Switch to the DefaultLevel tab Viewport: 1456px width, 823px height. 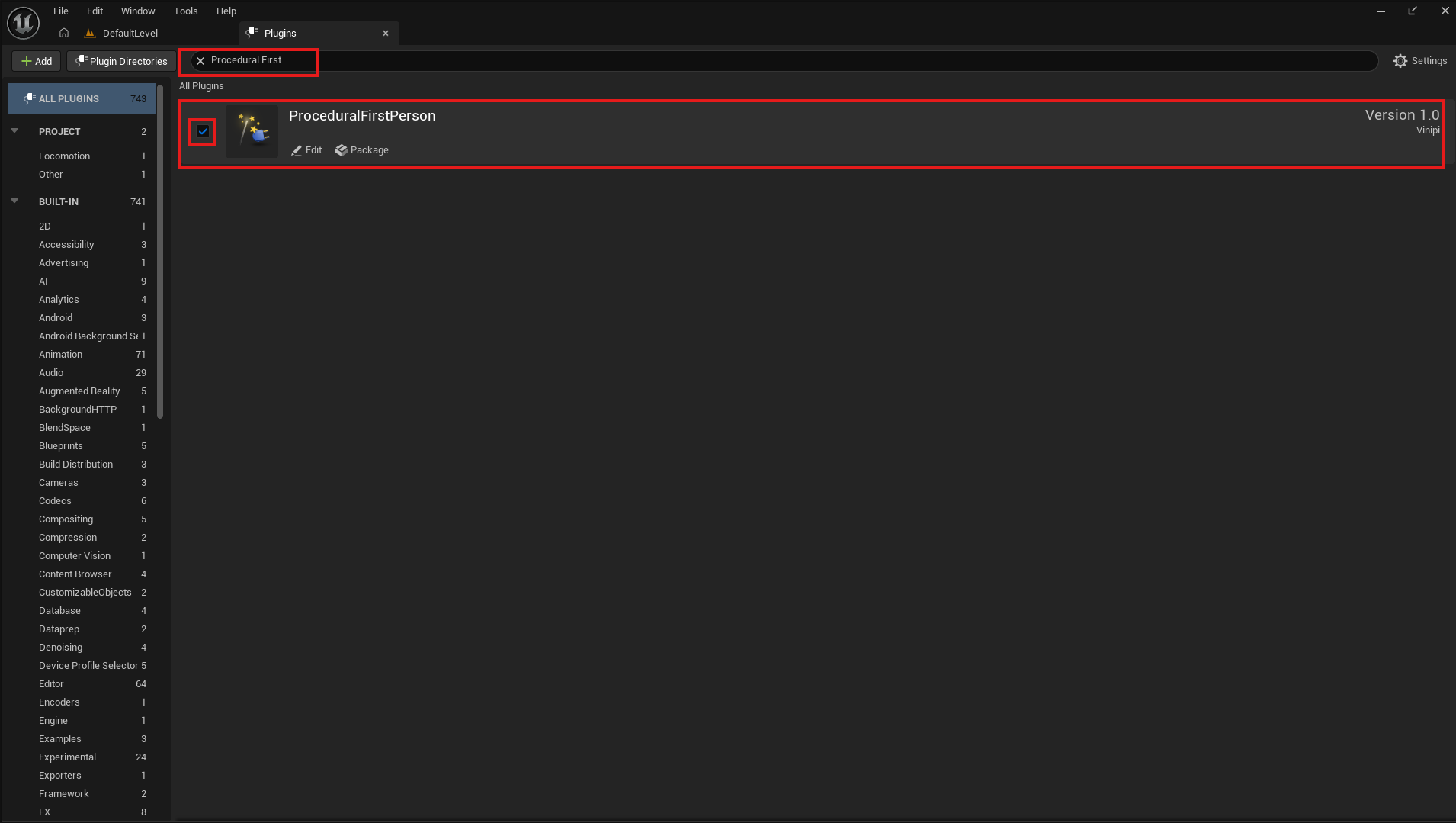130,33
